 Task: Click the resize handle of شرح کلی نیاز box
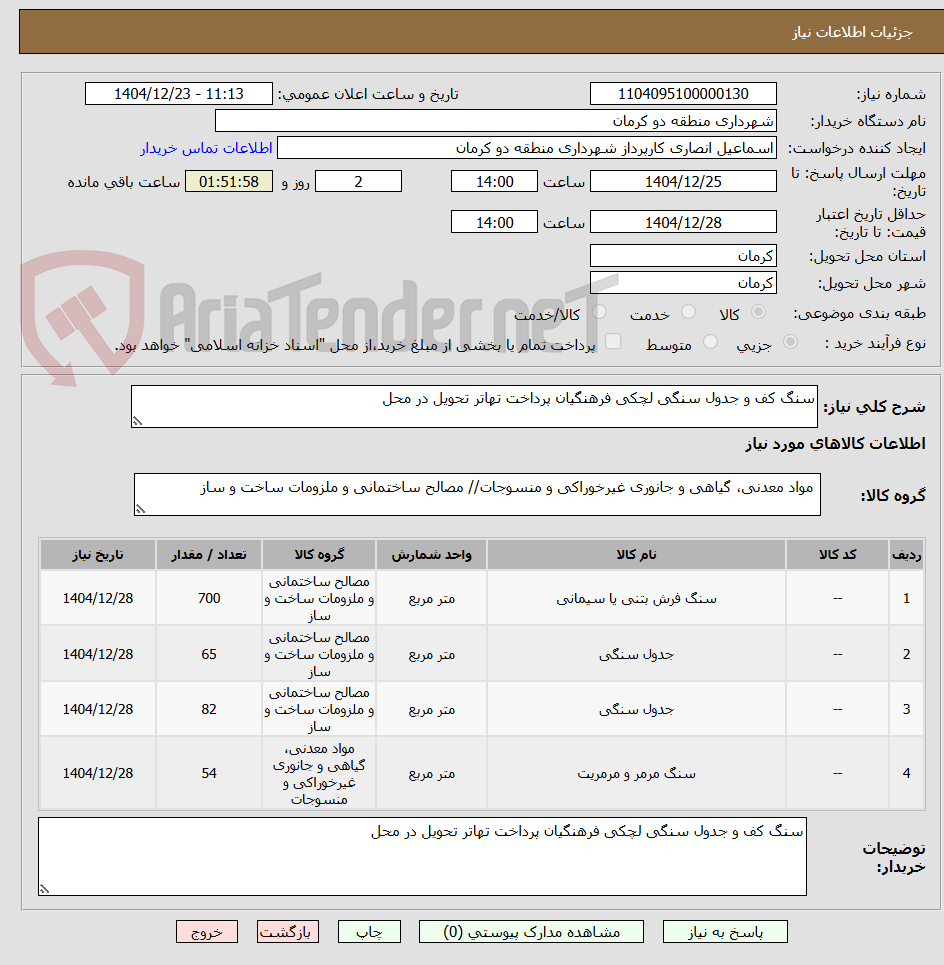pos(137,422)
